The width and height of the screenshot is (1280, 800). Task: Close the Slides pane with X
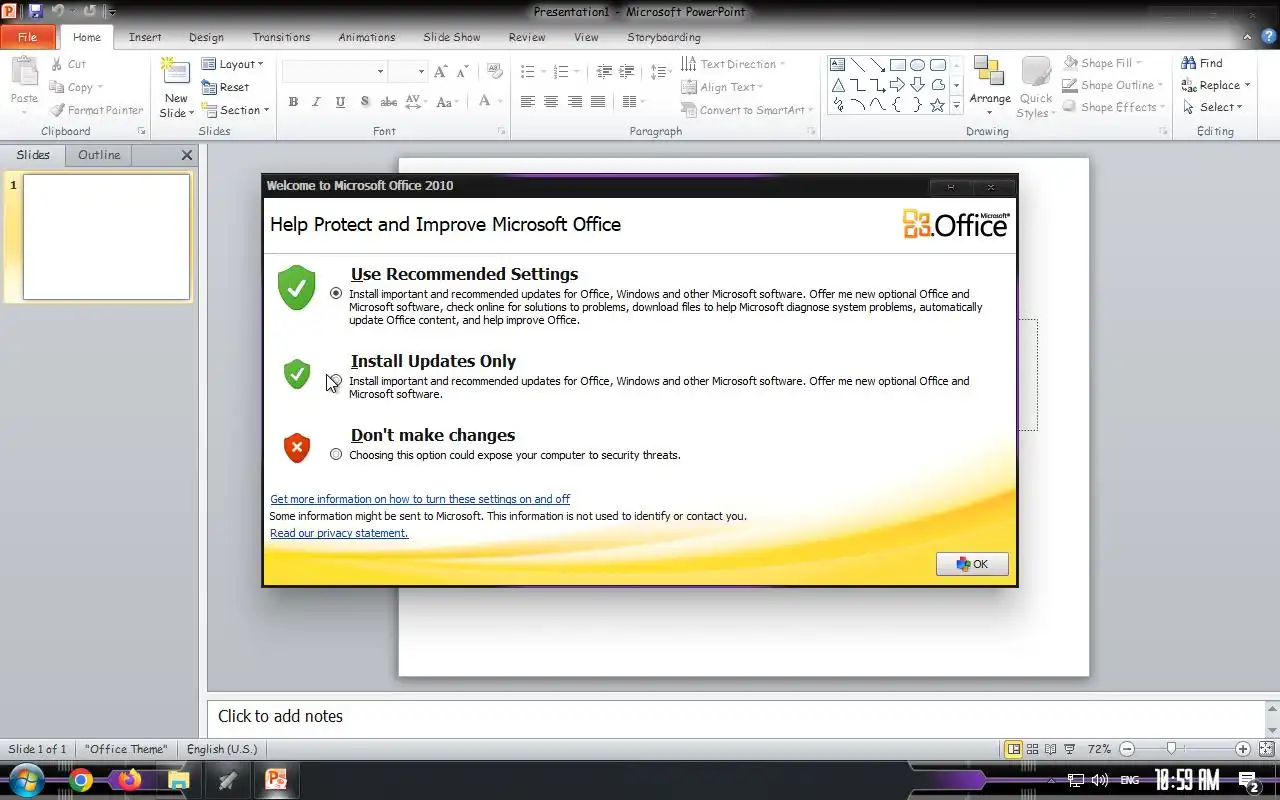point(186,155)
